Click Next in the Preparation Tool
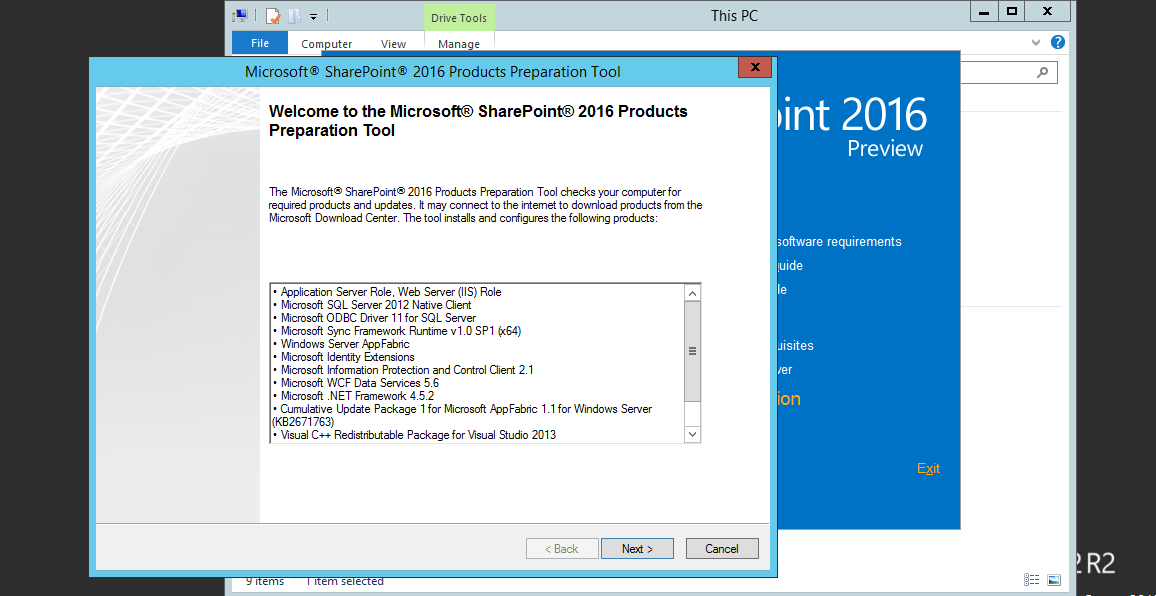1156x596 pixels. point(637,549)
